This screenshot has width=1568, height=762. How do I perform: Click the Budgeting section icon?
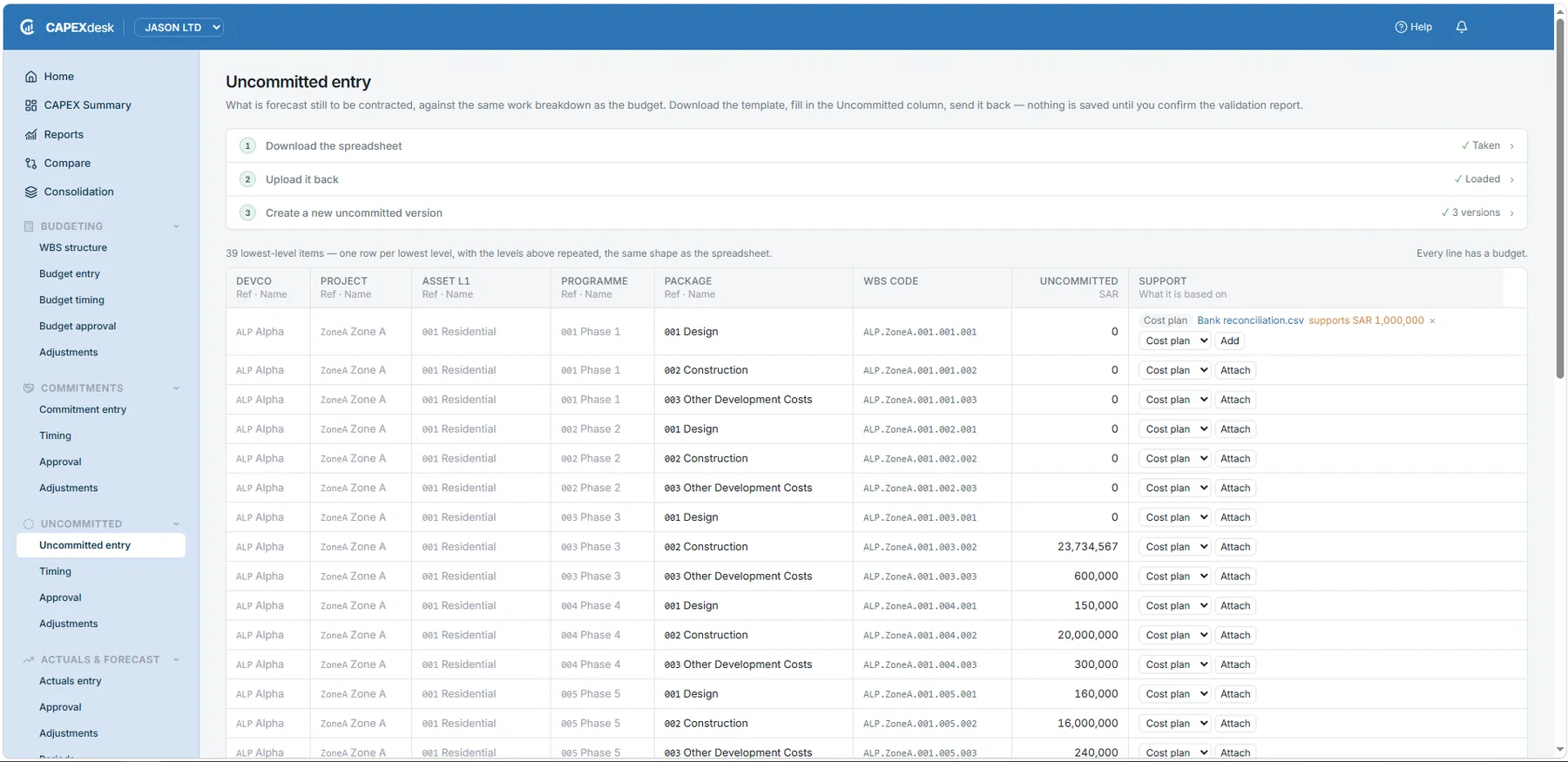(x=29, y=226)
